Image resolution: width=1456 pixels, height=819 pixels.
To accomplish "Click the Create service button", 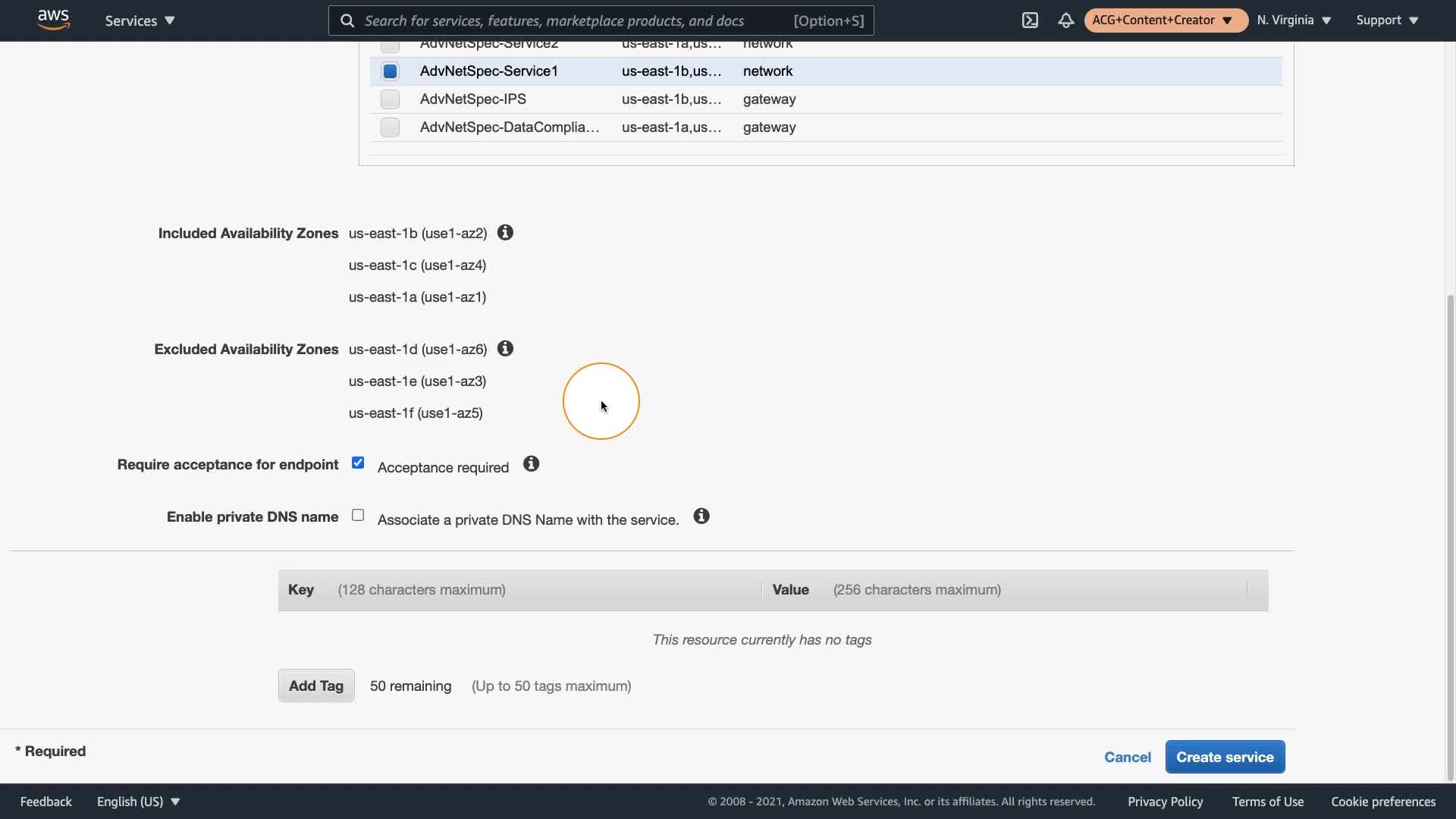I will click(1225, 757).
